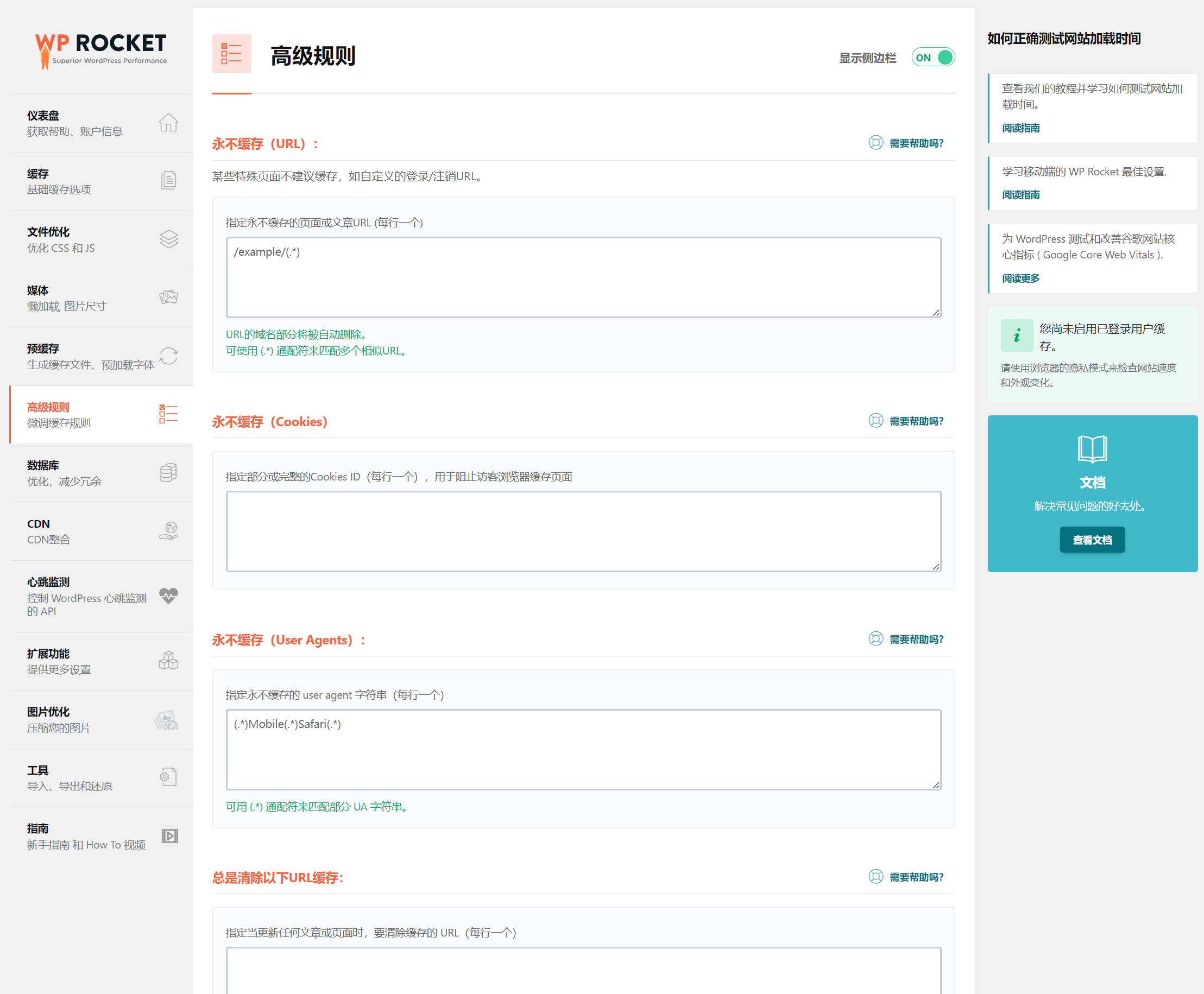Click the globe hand icon beside CDN
The image size is (1204, 994).
tap(168, 531)
